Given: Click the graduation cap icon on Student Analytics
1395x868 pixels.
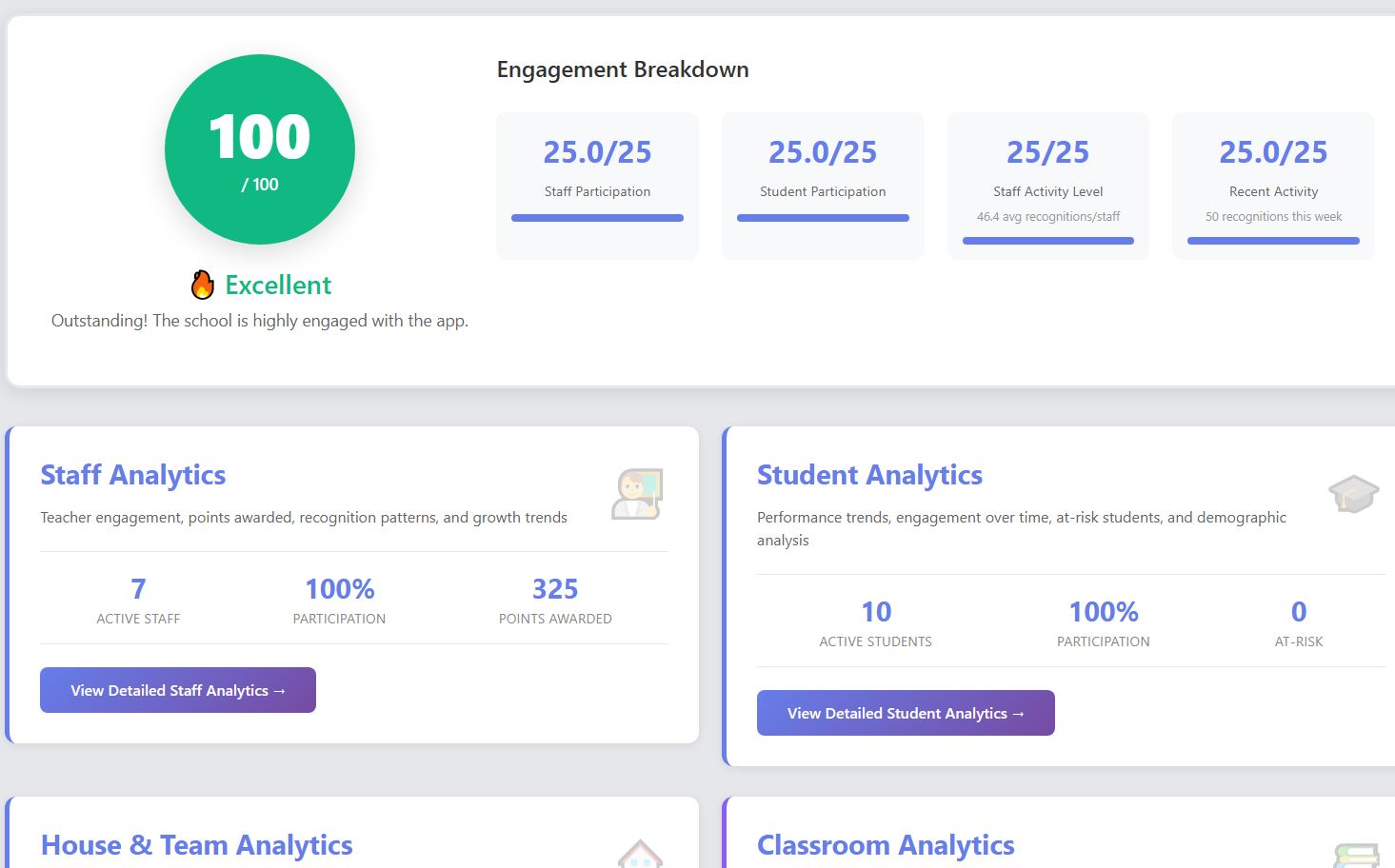Looking at the screenshot, I should click(1353, 493).
